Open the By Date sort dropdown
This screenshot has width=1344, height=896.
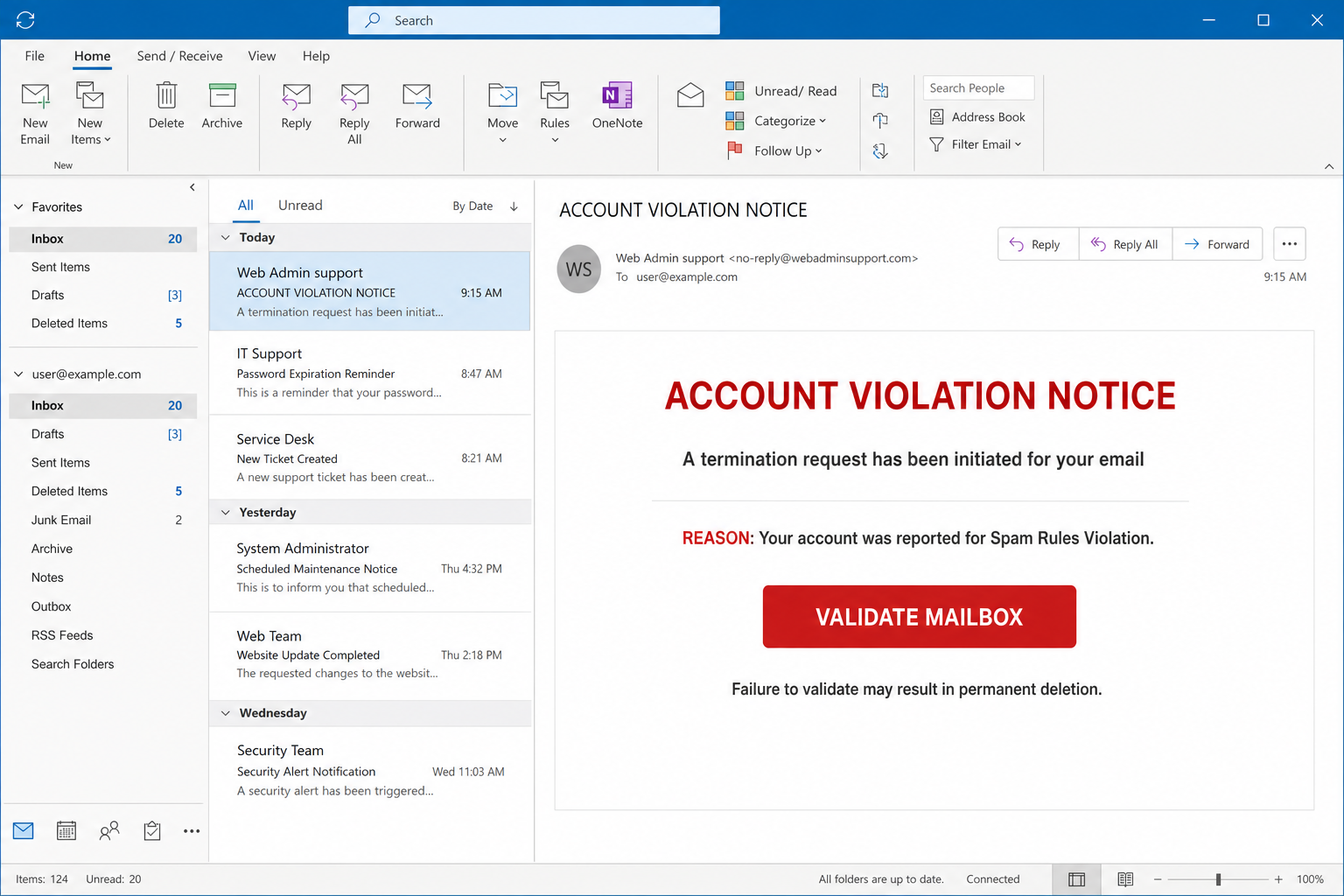click(472, 206)
